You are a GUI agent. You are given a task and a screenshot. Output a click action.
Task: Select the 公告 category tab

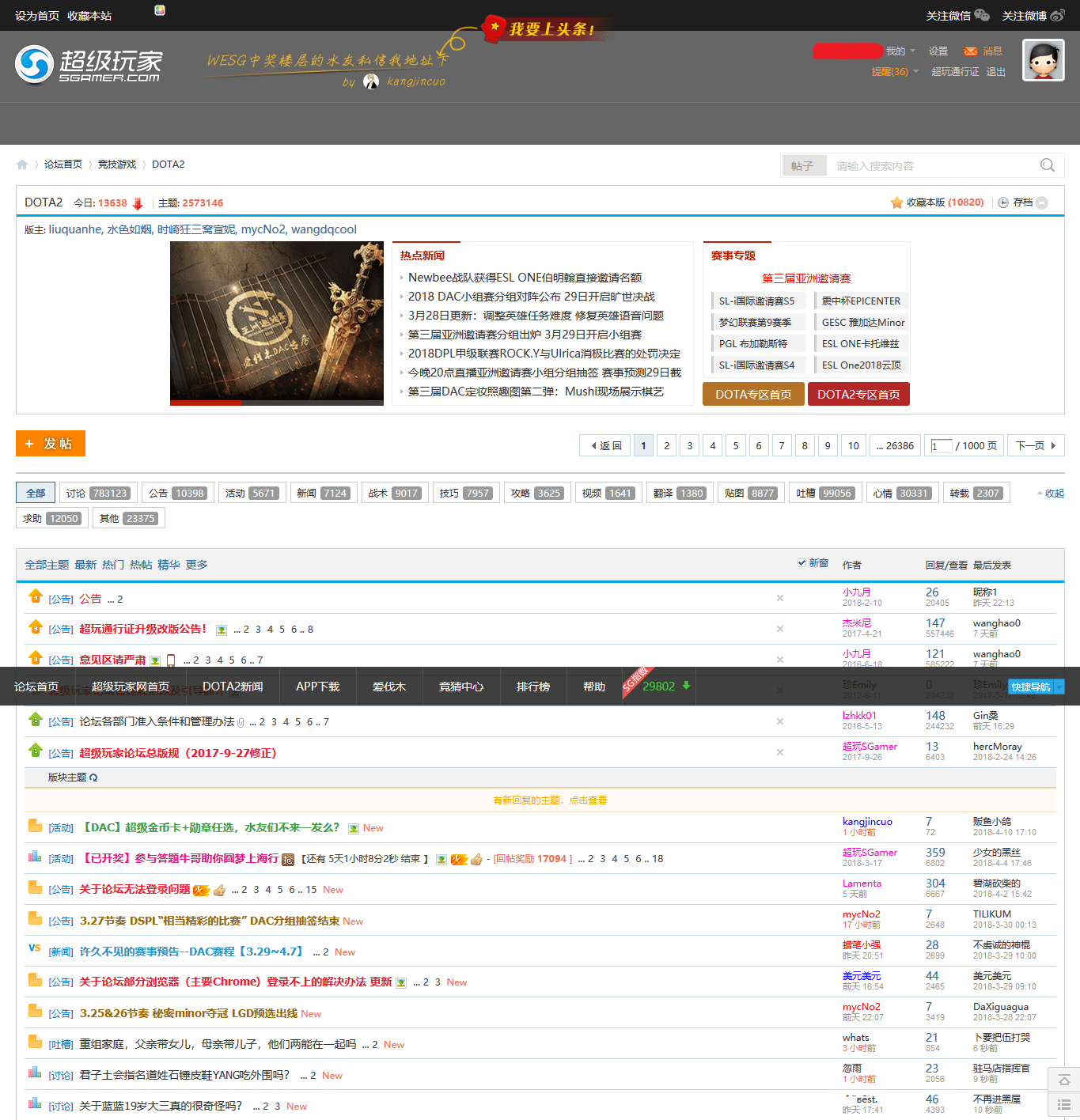pyautogui.click(x=178, y=493)
